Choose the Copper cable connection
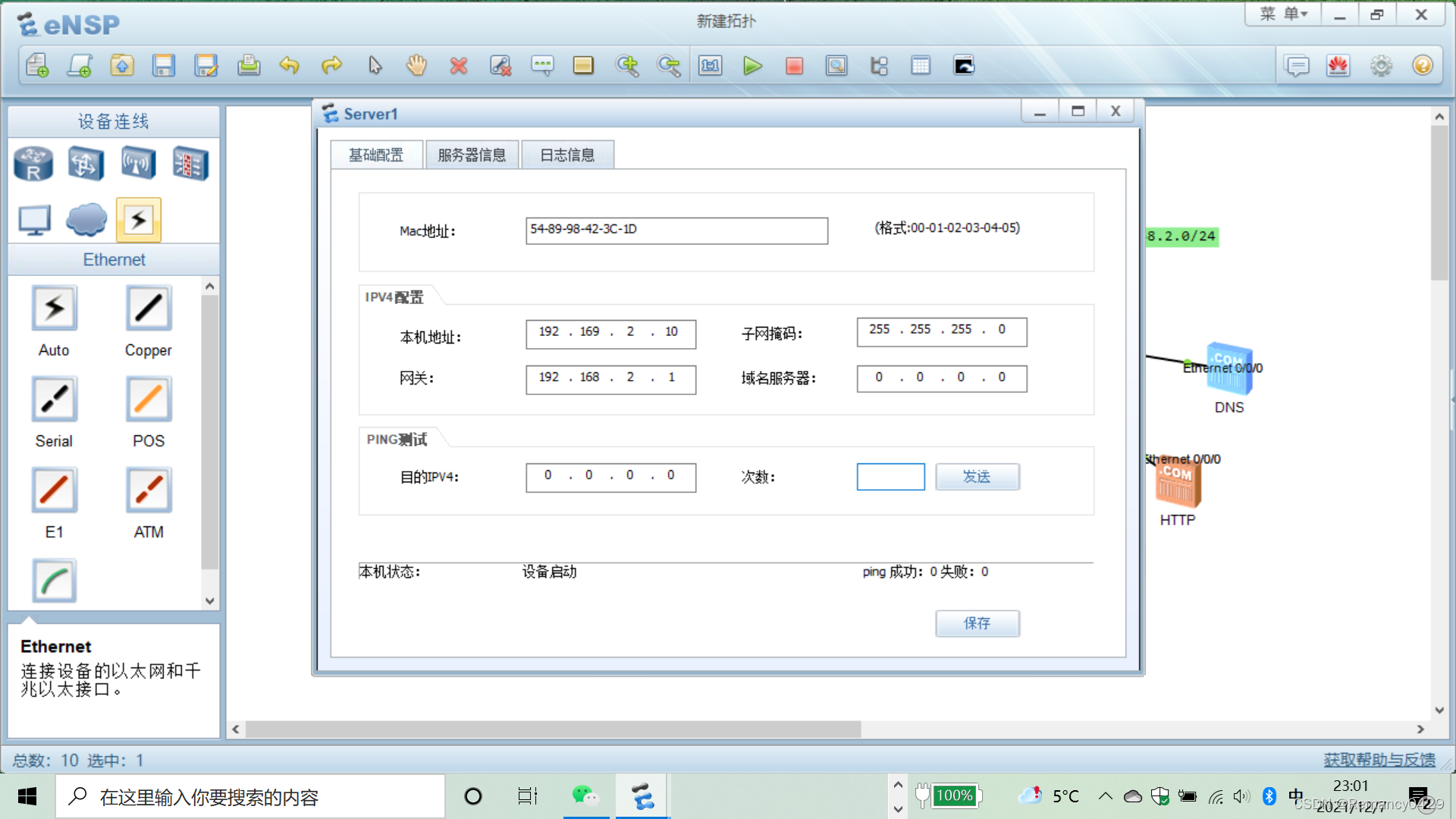 (149, 309)
